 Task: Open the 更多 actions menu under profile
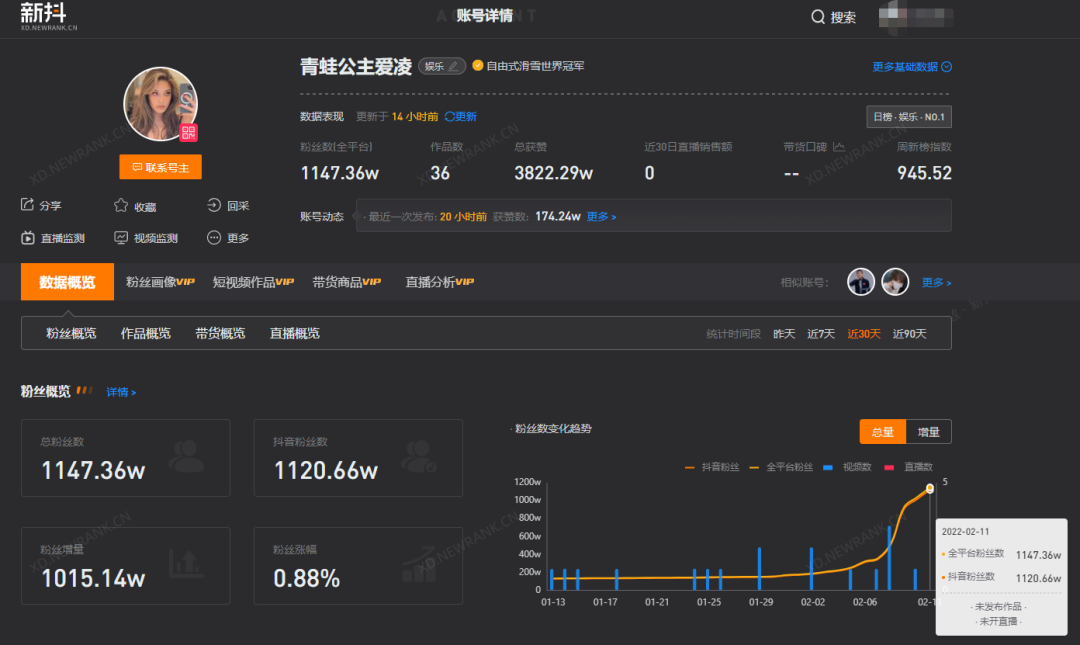(214, 238)
